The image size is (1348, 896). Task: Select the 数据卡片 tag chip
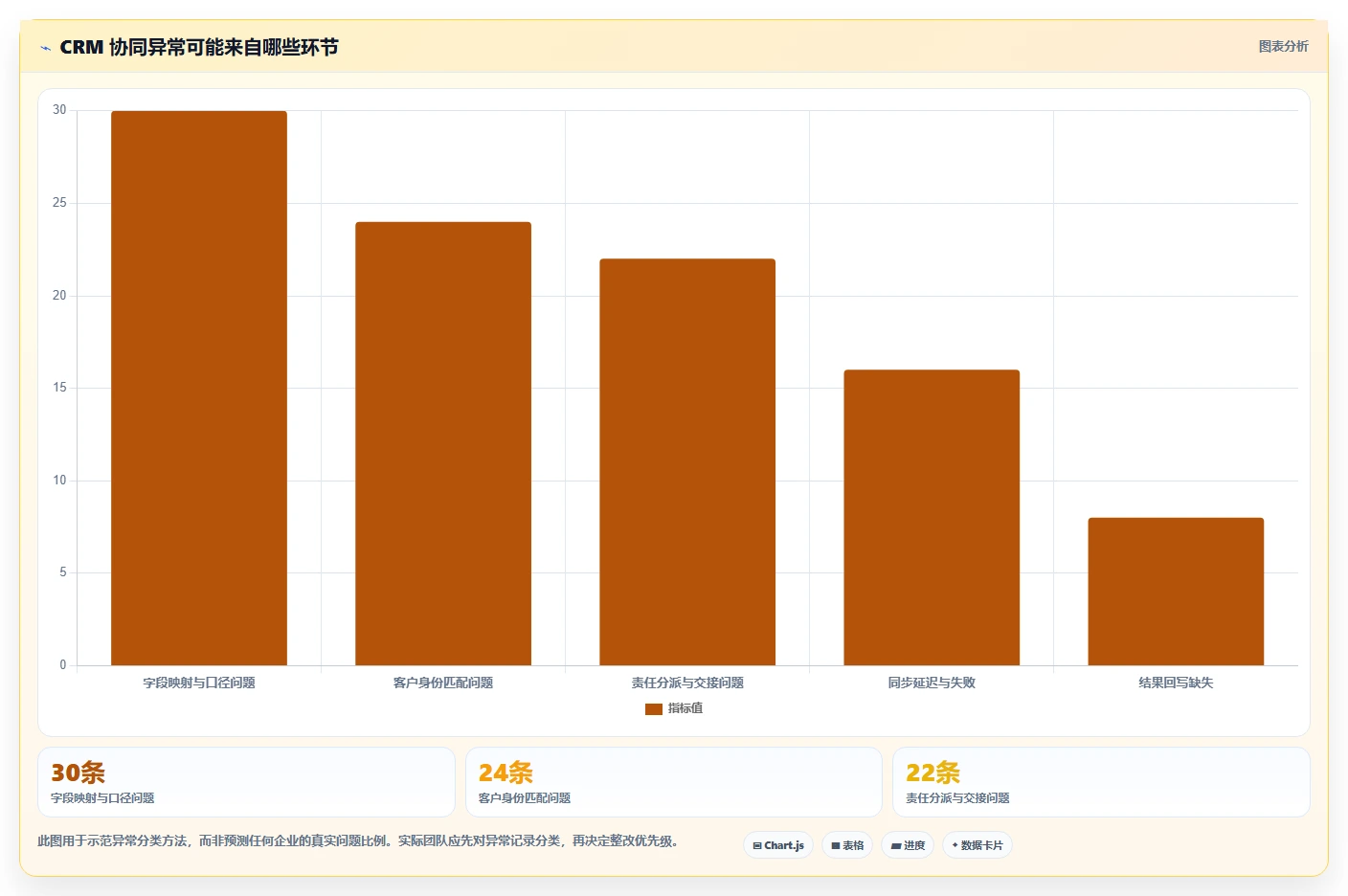tap(977, 845)
